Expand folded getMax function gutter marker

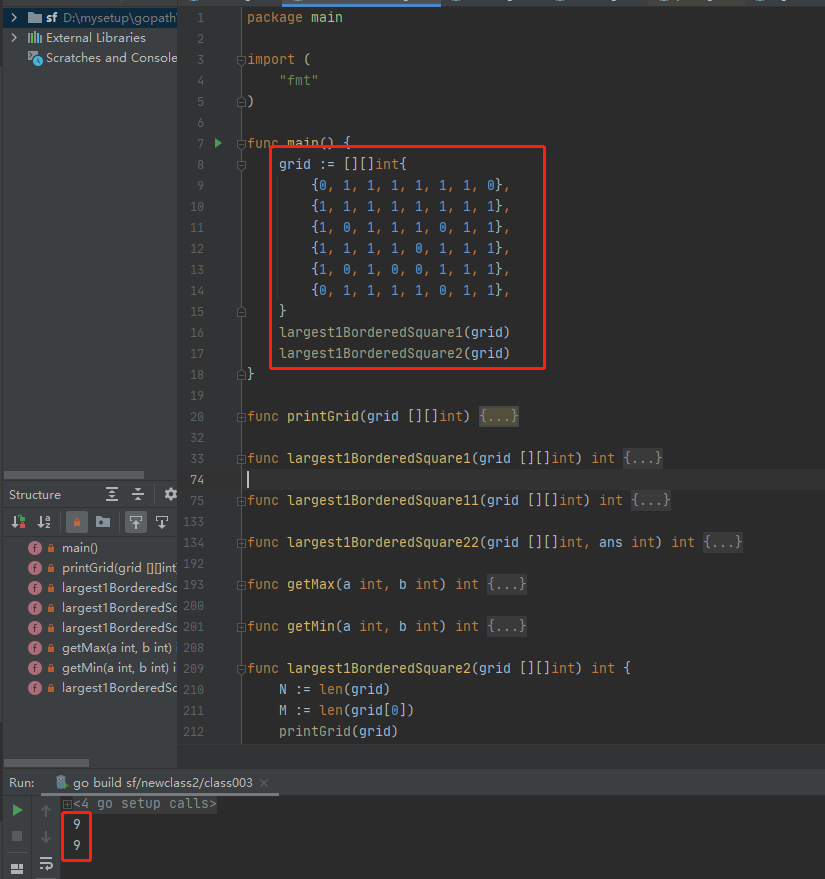[241, 585]
